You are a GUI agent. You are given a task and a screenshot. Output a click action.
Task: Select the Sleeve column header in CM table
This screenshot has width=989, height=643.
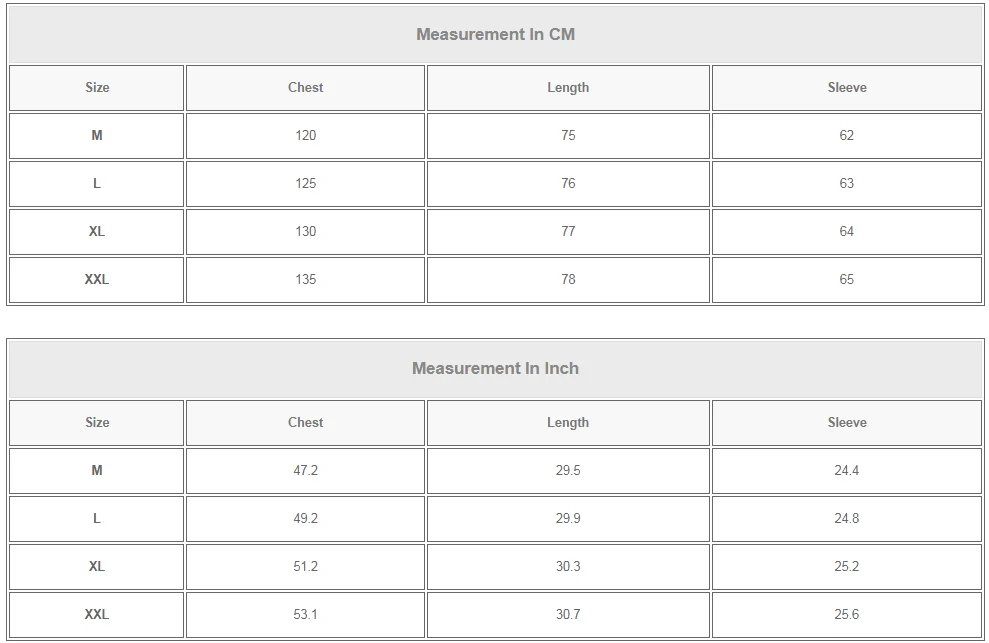846,88
